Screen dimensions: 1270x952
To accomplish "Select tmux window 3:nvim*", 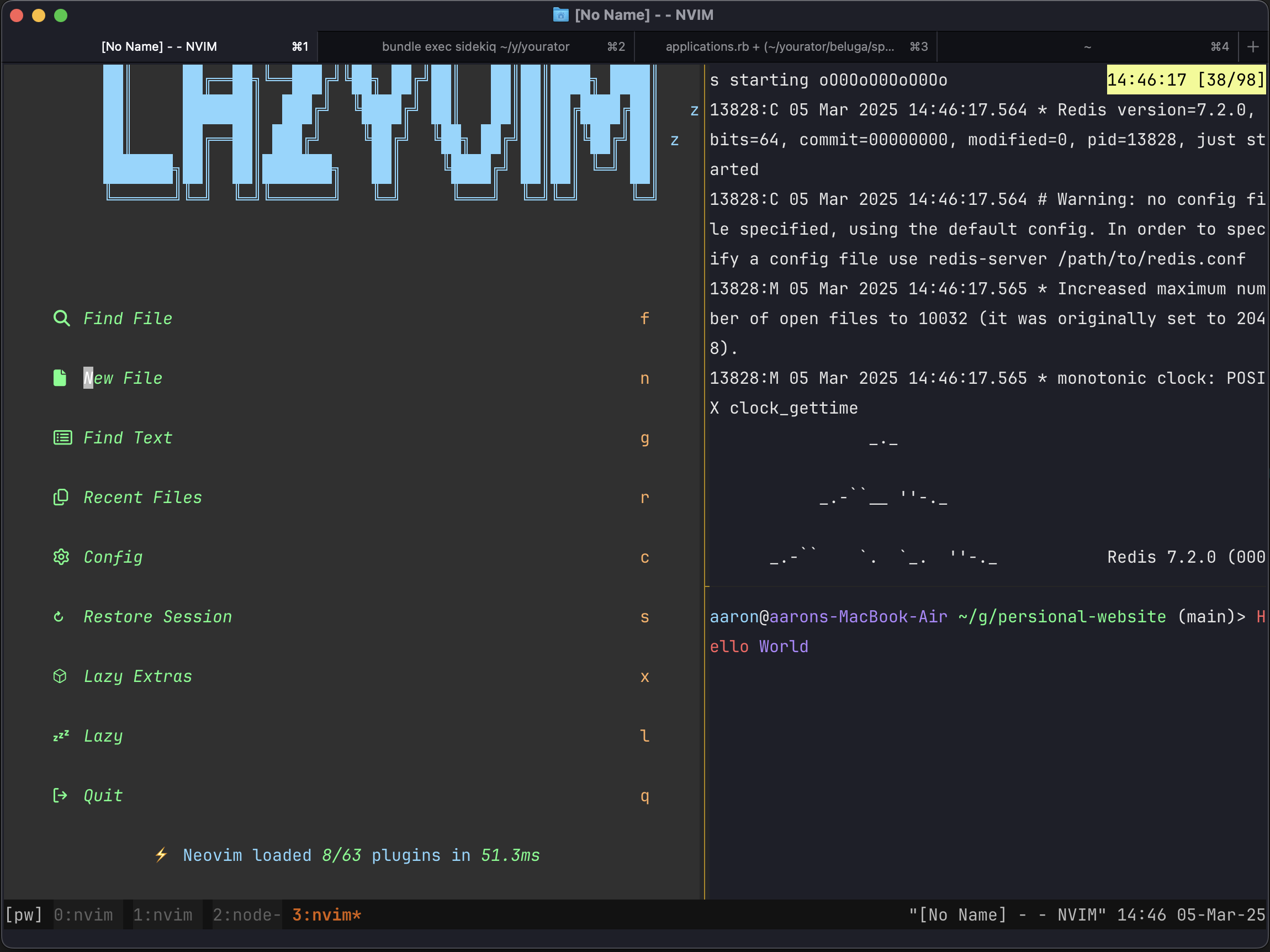I will (327, 914).
